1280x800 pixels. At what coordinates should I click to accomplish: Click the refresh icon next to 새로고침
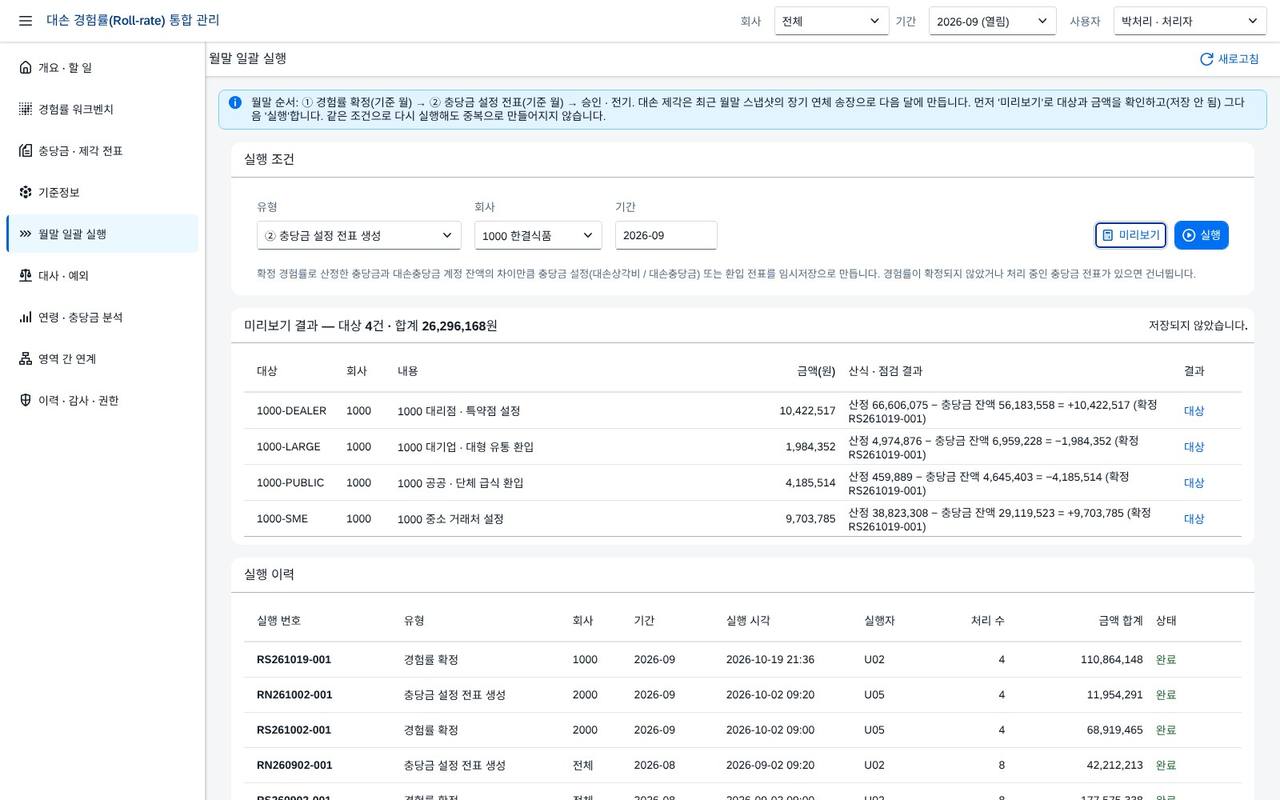coord(1206,59)
